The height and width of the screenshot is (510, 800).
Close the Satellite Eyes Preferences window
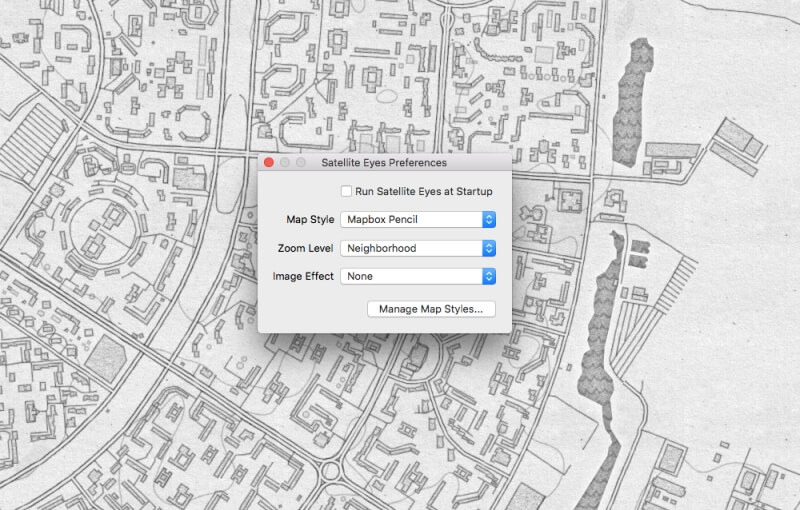pyautogui.click(x=269, y=163)
